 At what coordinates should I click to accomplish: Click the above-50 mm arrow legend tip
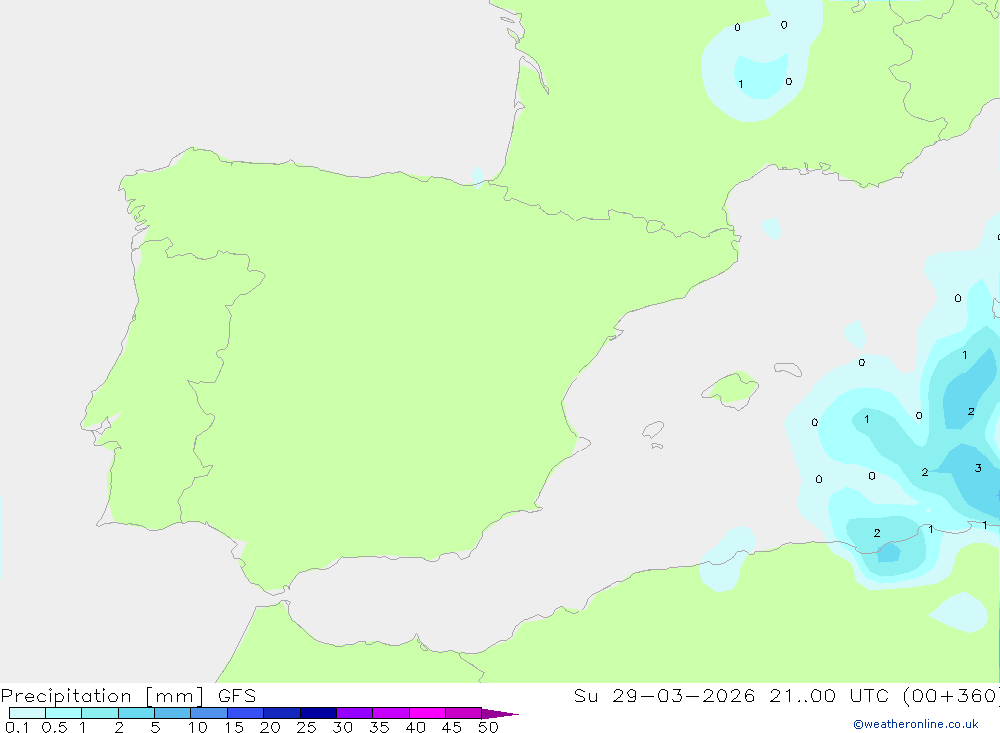(x=500, y=713)
